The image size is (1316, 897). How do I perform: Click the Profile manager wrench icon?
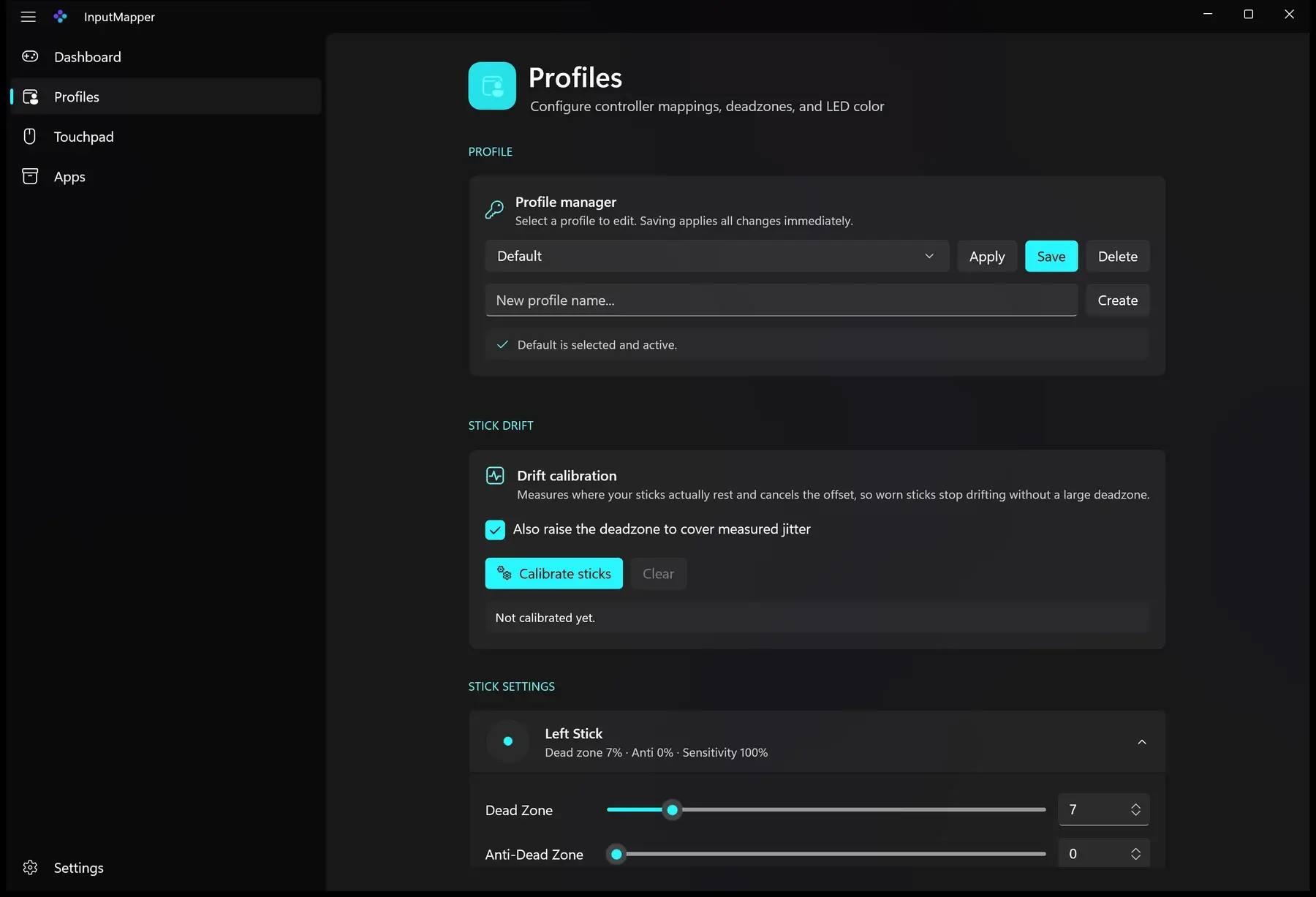click(494, 210)
